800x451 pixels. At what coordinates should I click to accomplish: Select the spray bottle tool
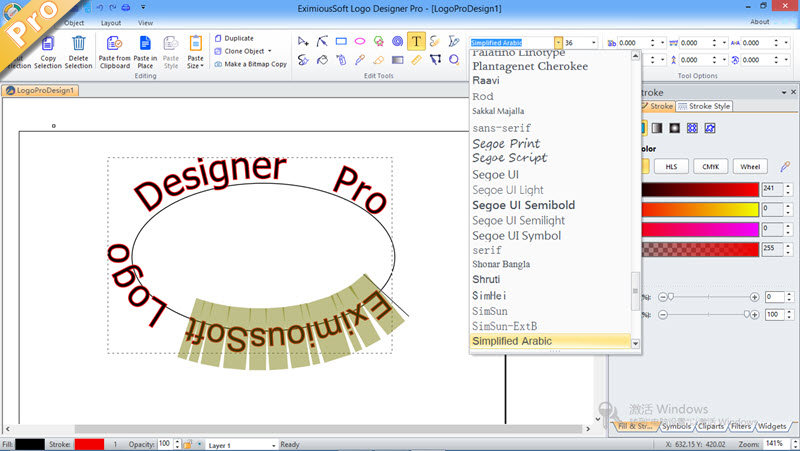tap(341, 60)
